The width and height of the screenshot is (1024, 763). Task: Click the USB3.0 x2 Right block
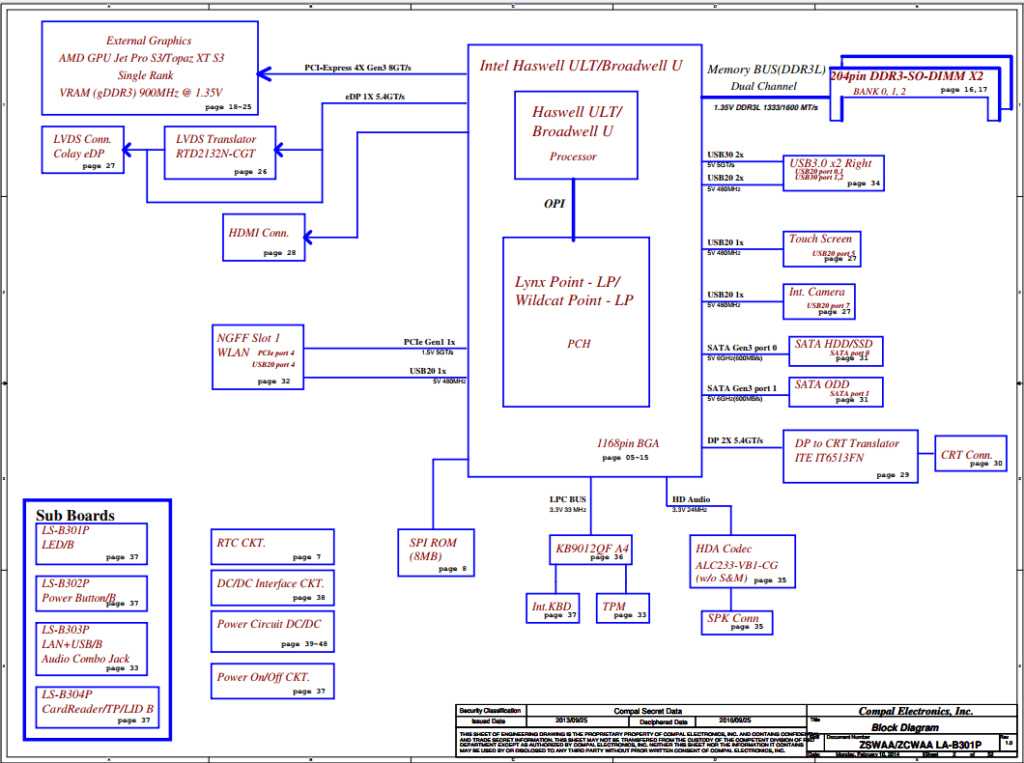[x=833, y=173]
